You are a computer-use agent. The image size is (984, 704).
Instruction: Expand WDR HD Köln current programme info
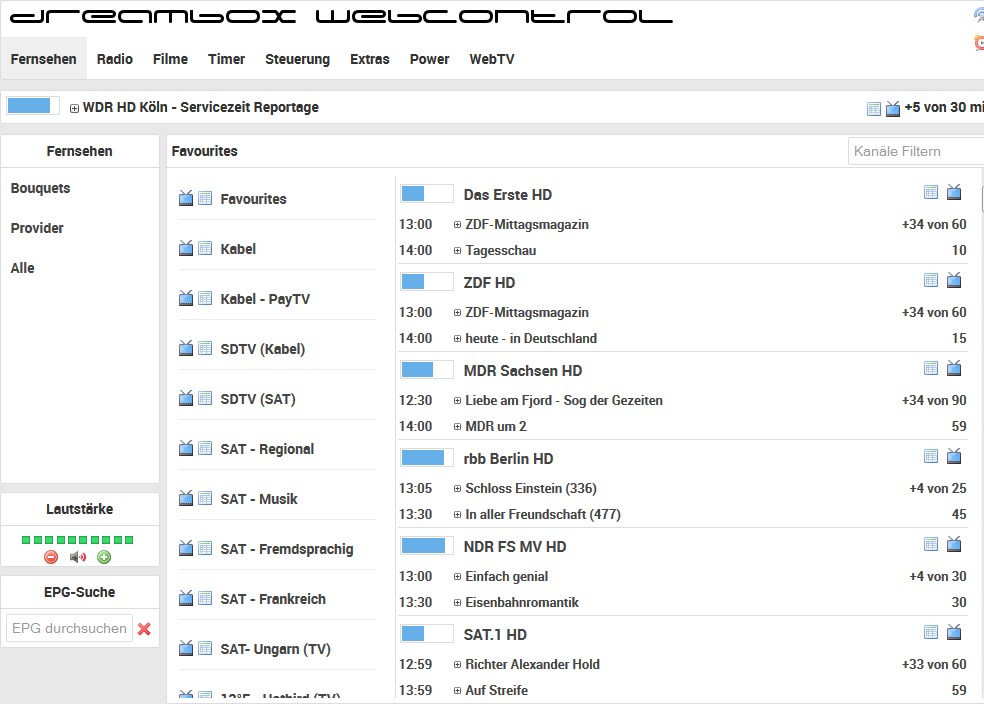(x=74, y=108)
